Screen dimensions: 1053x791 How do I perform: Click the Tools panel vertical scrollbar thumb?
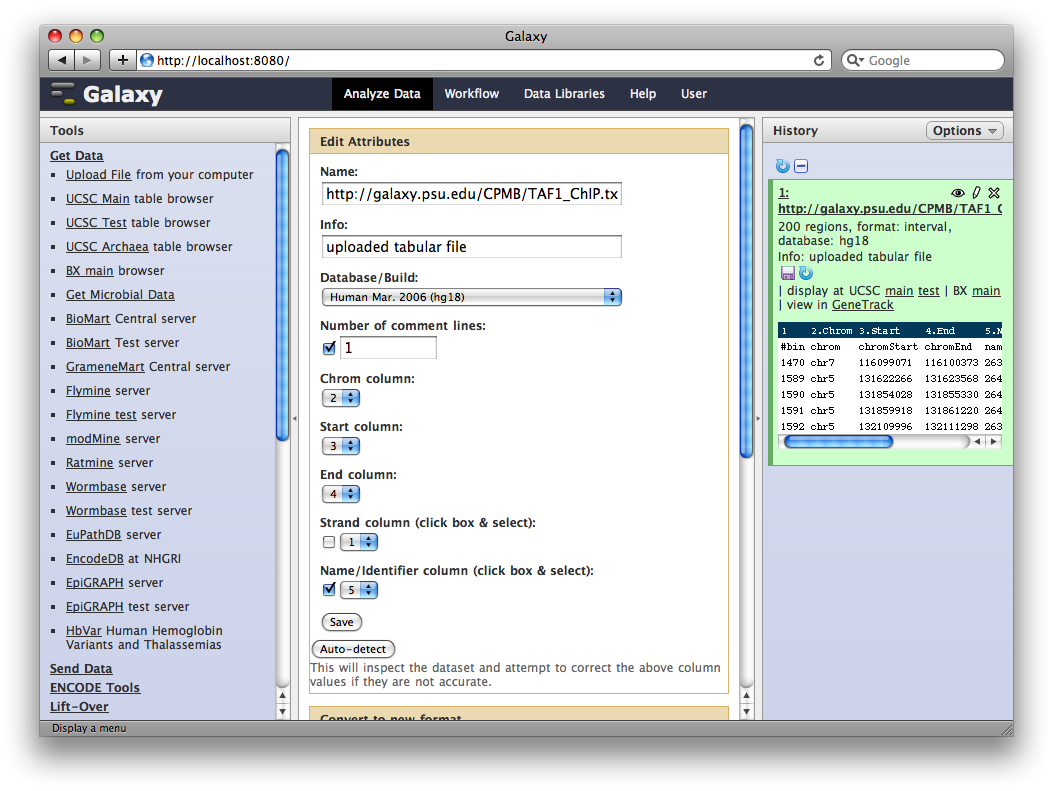point(282,295)
